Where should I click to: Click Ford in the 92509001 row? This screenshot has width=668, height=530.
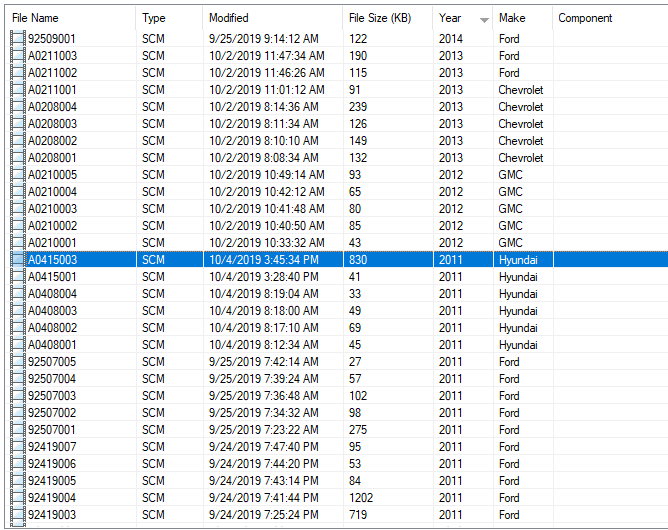click(x=509, y=39)
